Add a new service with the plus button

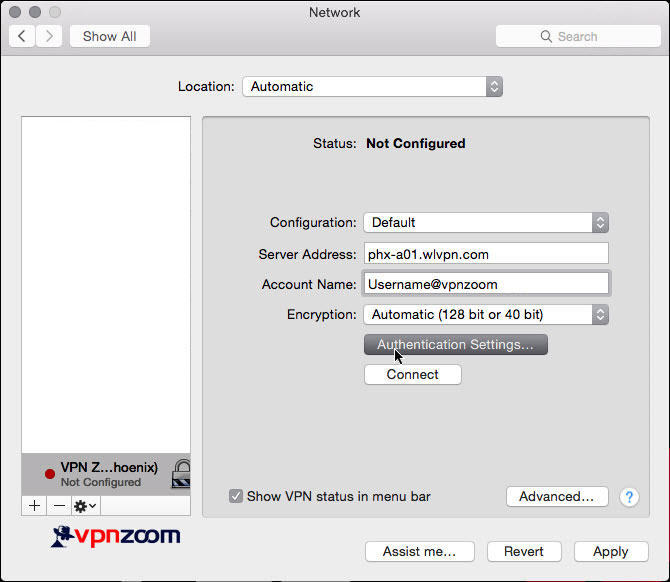35,506
